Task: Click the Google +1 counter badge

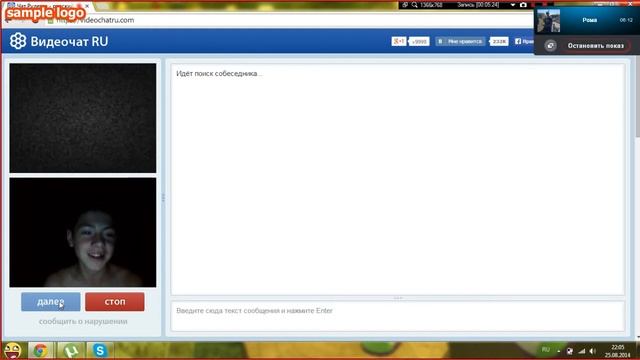Action: point(419,41)
